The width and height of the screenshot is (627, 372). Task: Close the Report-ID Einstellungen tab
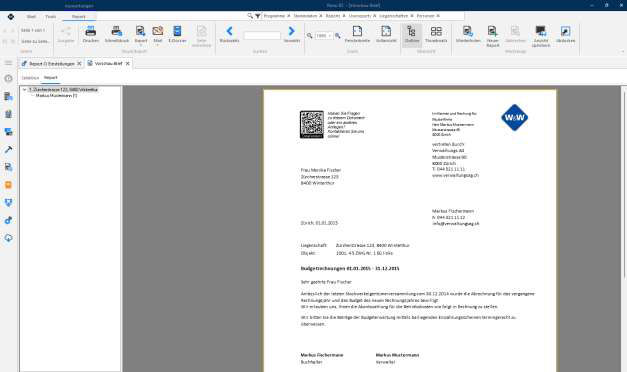[79, 64]
